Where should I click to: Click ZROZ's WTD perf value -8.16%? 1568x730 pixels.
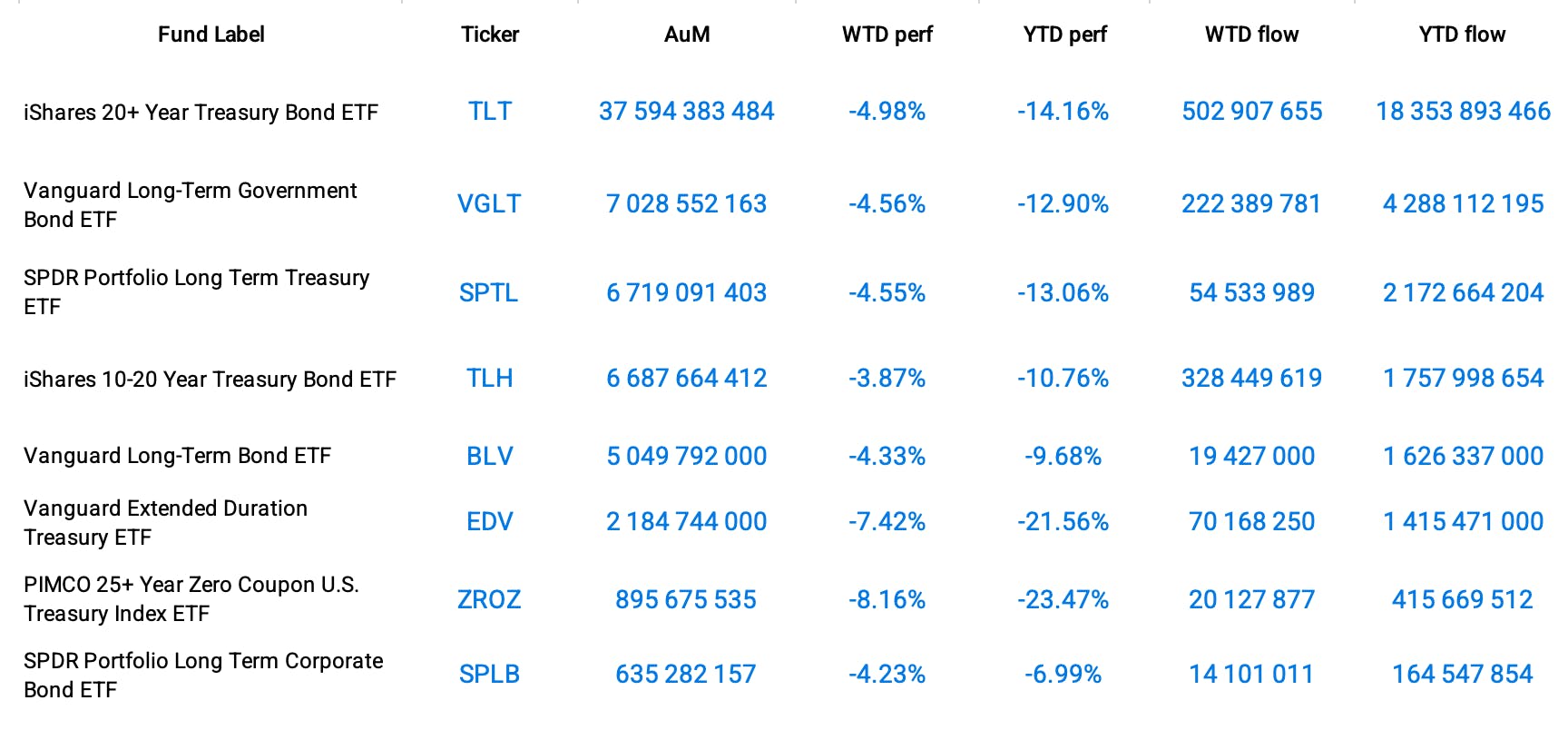pos(887,600)
